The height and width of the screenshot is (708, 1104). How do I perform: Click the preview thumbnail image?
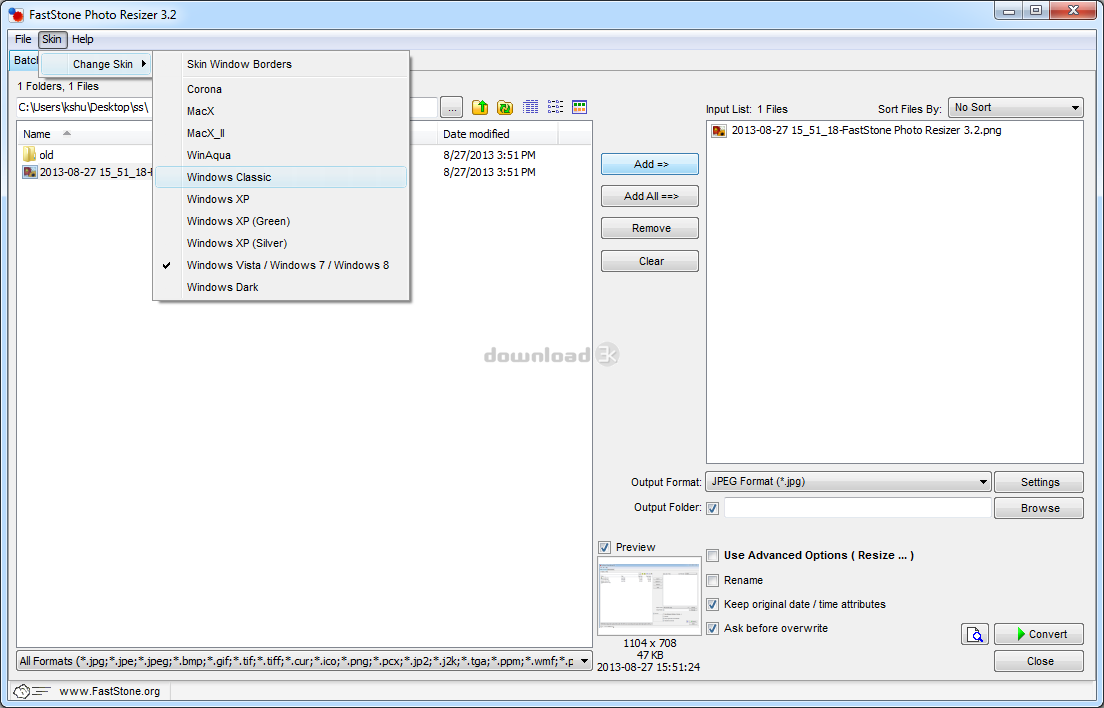[649, 595]
